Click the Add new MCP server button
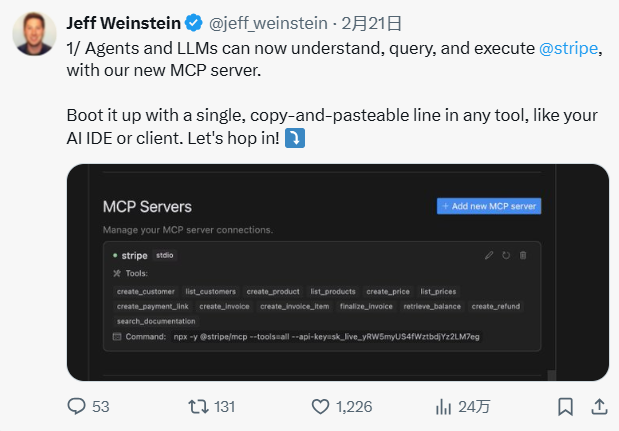This screenshot has width=619, height=431. 489,206
